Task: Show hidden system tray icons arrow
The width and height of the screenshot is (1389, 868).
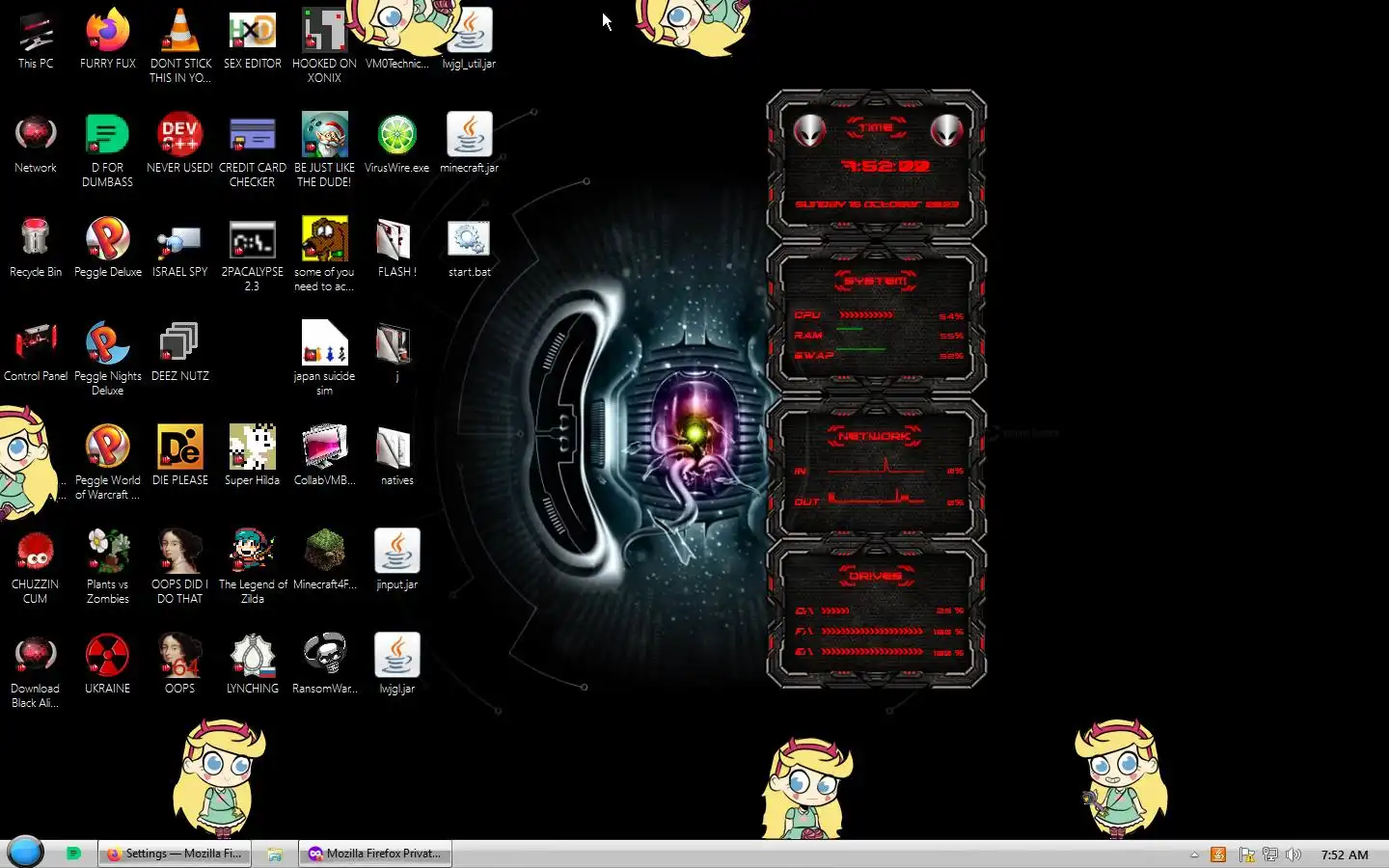Action: point(1194,854)
